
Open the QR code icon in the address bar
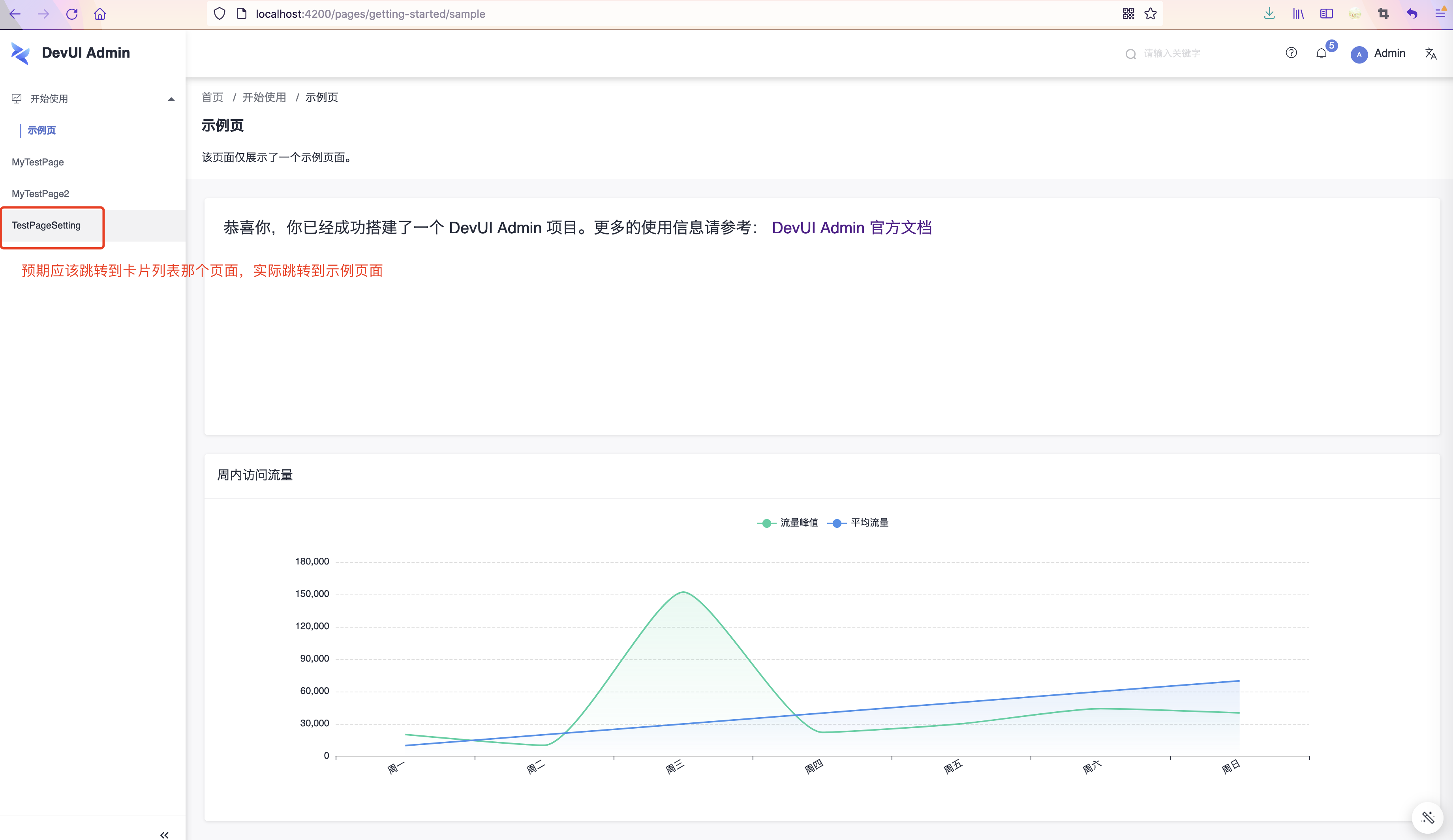point(1128,14)
